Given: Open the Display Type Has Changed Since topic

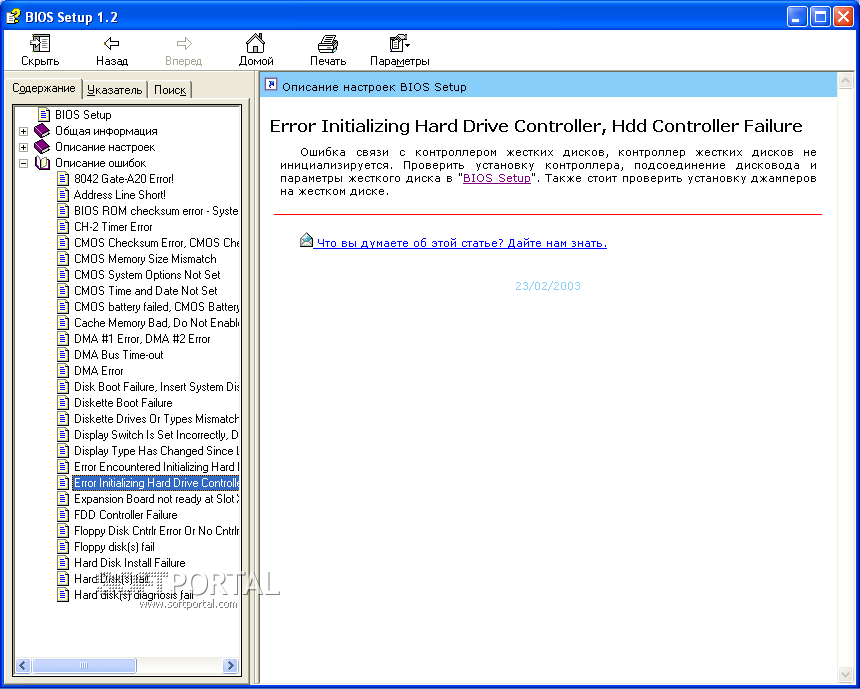Looking at the screenshot, I should pyautogui.click(x=156, y=451).
